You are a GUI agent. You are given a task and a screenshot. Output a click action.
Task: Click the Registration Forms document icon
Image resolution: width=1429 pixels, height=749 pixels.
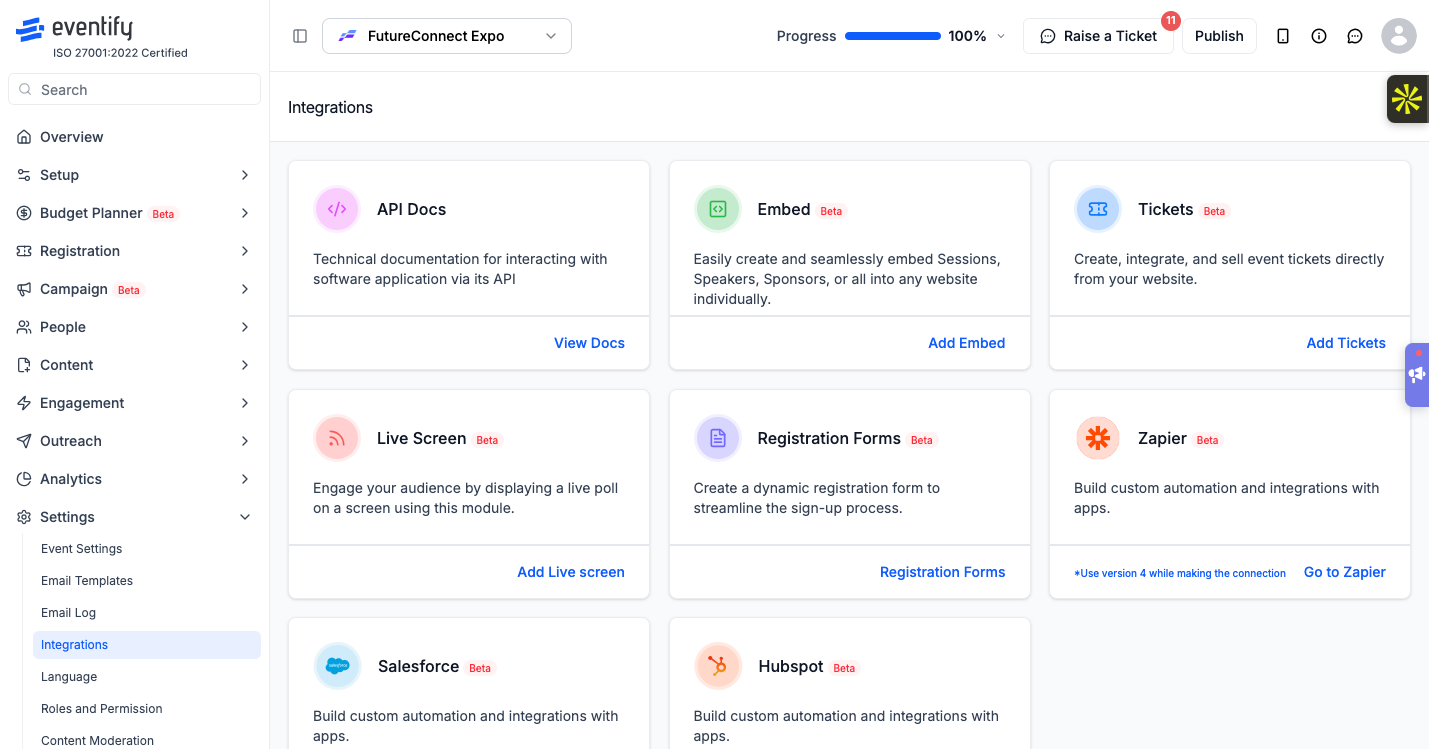click(717, 438)
